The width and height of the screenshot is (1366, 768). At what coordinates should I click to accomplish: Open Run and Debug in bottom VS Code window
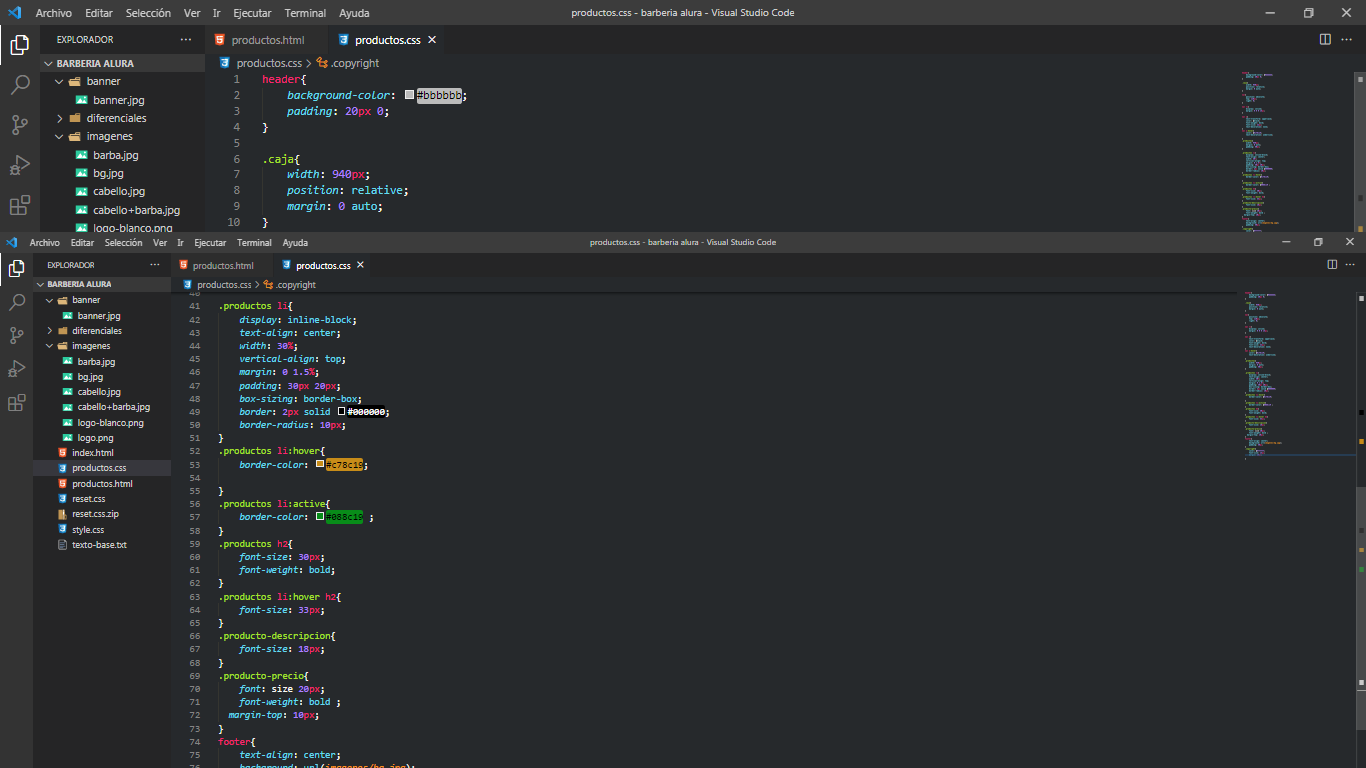pyautogui.click(x=17, y=369)
